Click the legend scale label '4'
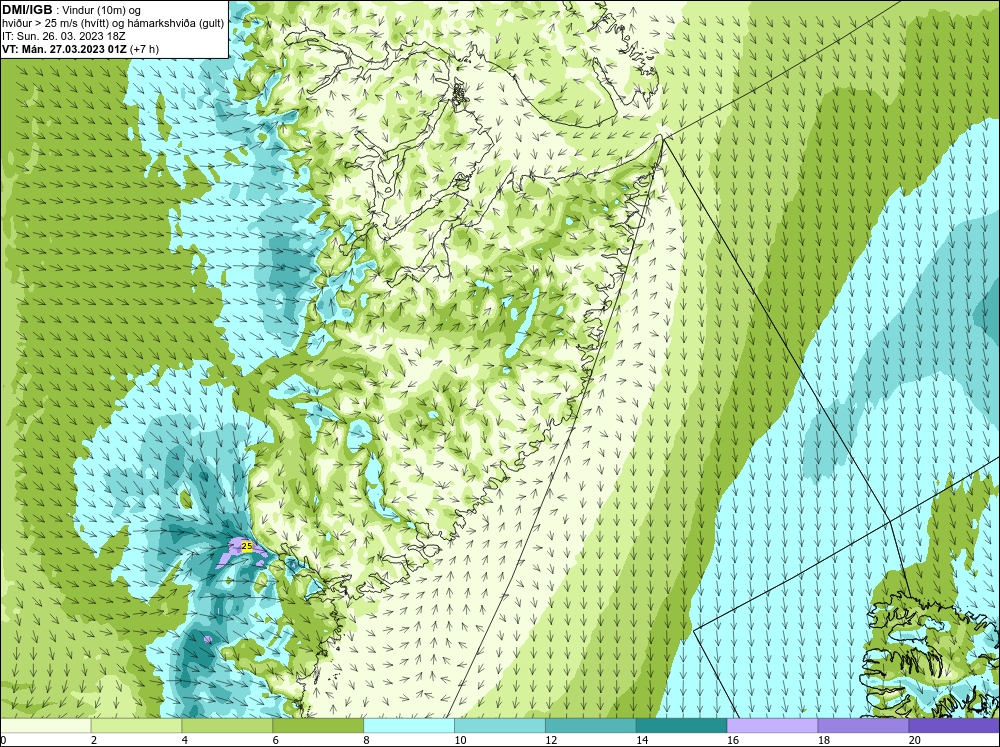Image resolution: width=1000 pixels, height=747 pixels. coord(184,740)
